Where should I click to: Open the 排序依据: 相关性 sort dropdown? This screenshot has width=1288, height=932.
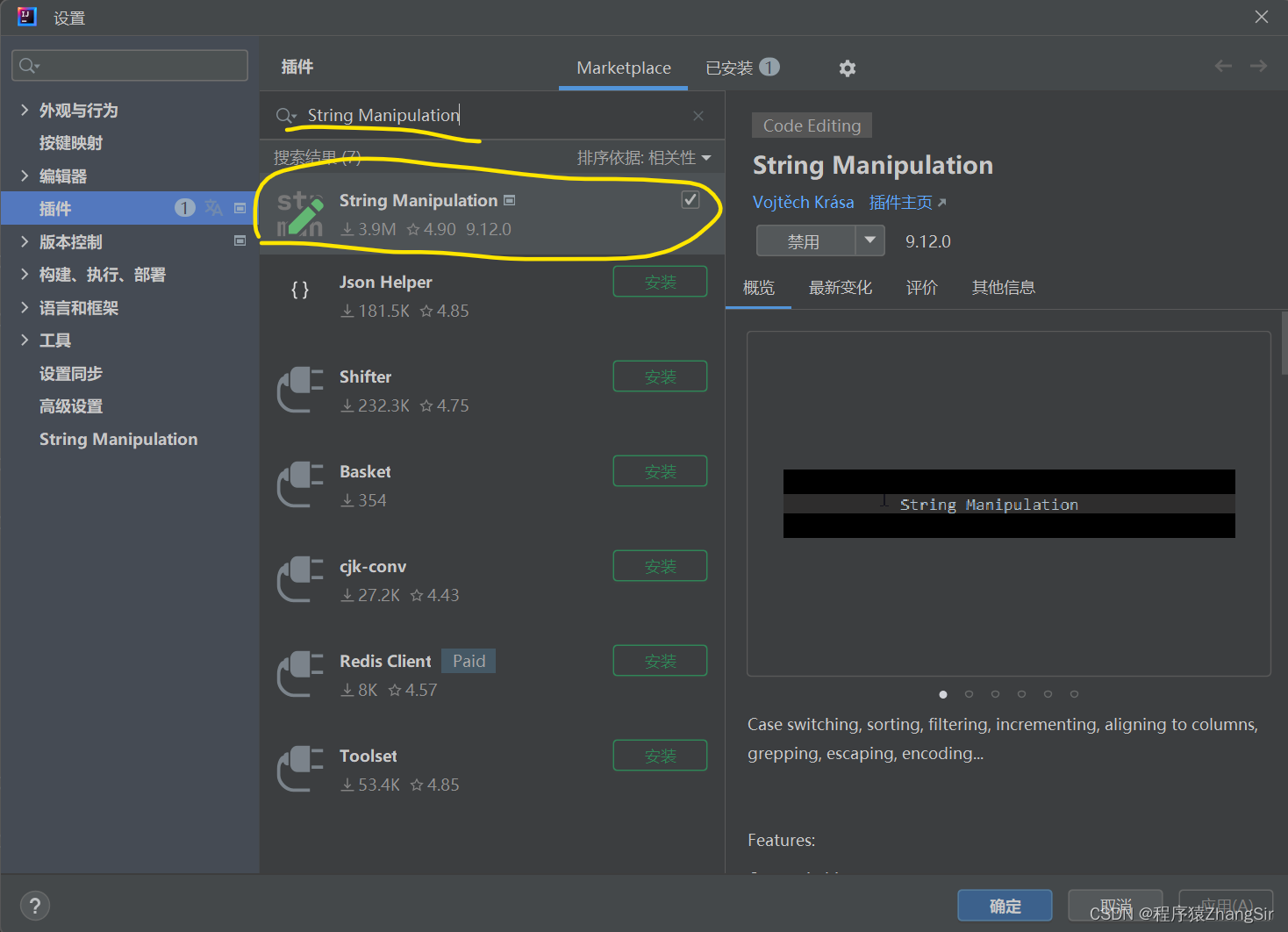pos(644,158)
